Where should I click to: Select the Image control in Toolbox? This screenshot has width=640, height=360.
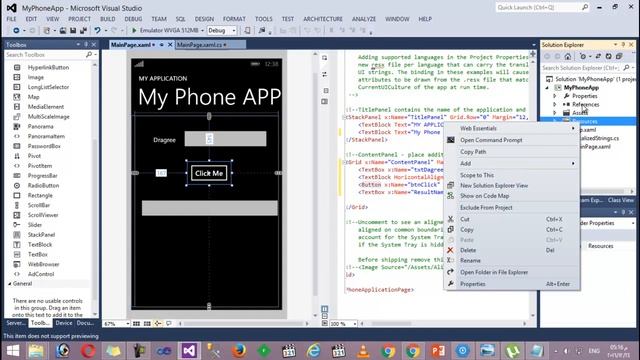(36, 77)
